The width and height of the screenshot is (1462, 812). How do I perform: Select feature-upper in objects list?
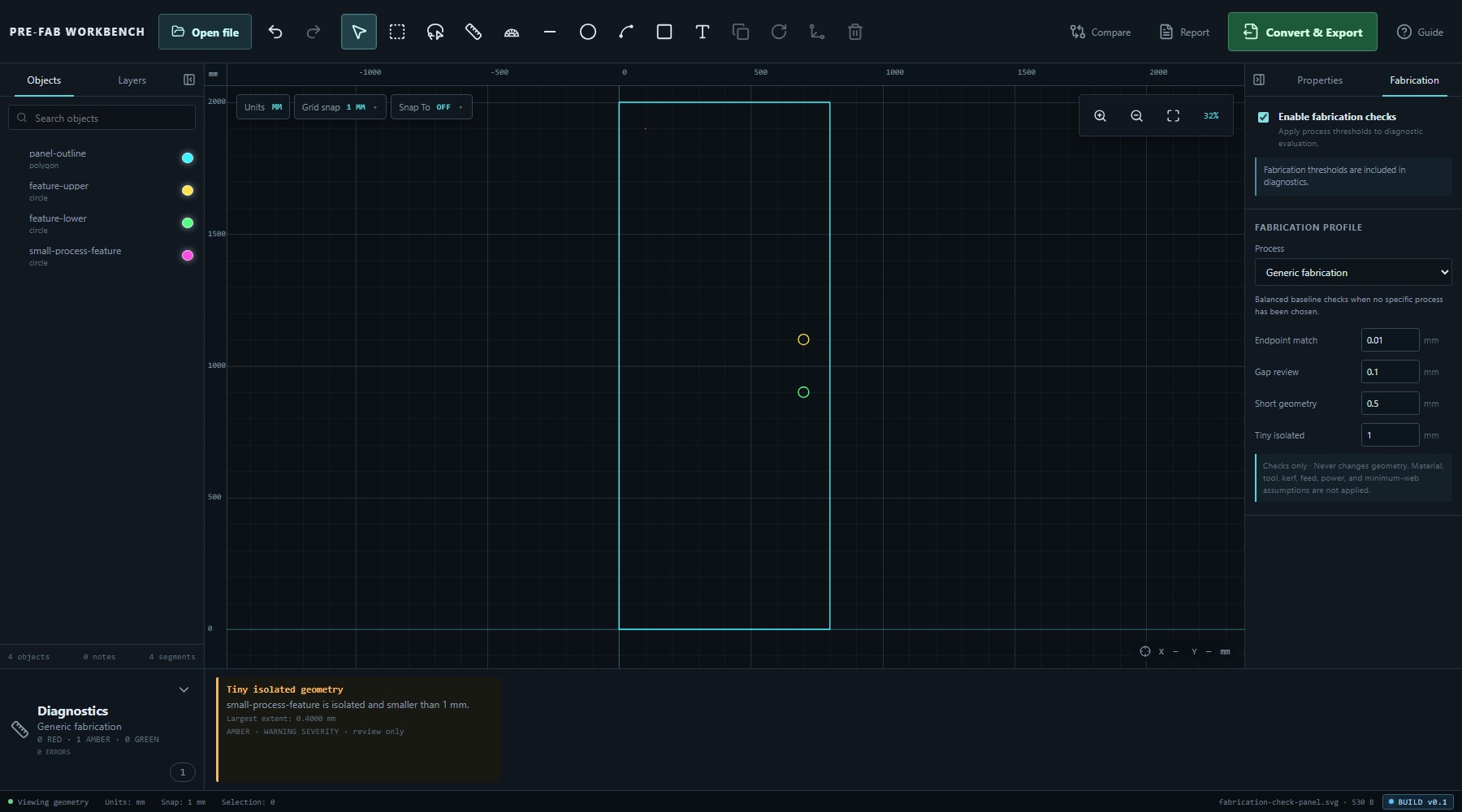(102, 191)
